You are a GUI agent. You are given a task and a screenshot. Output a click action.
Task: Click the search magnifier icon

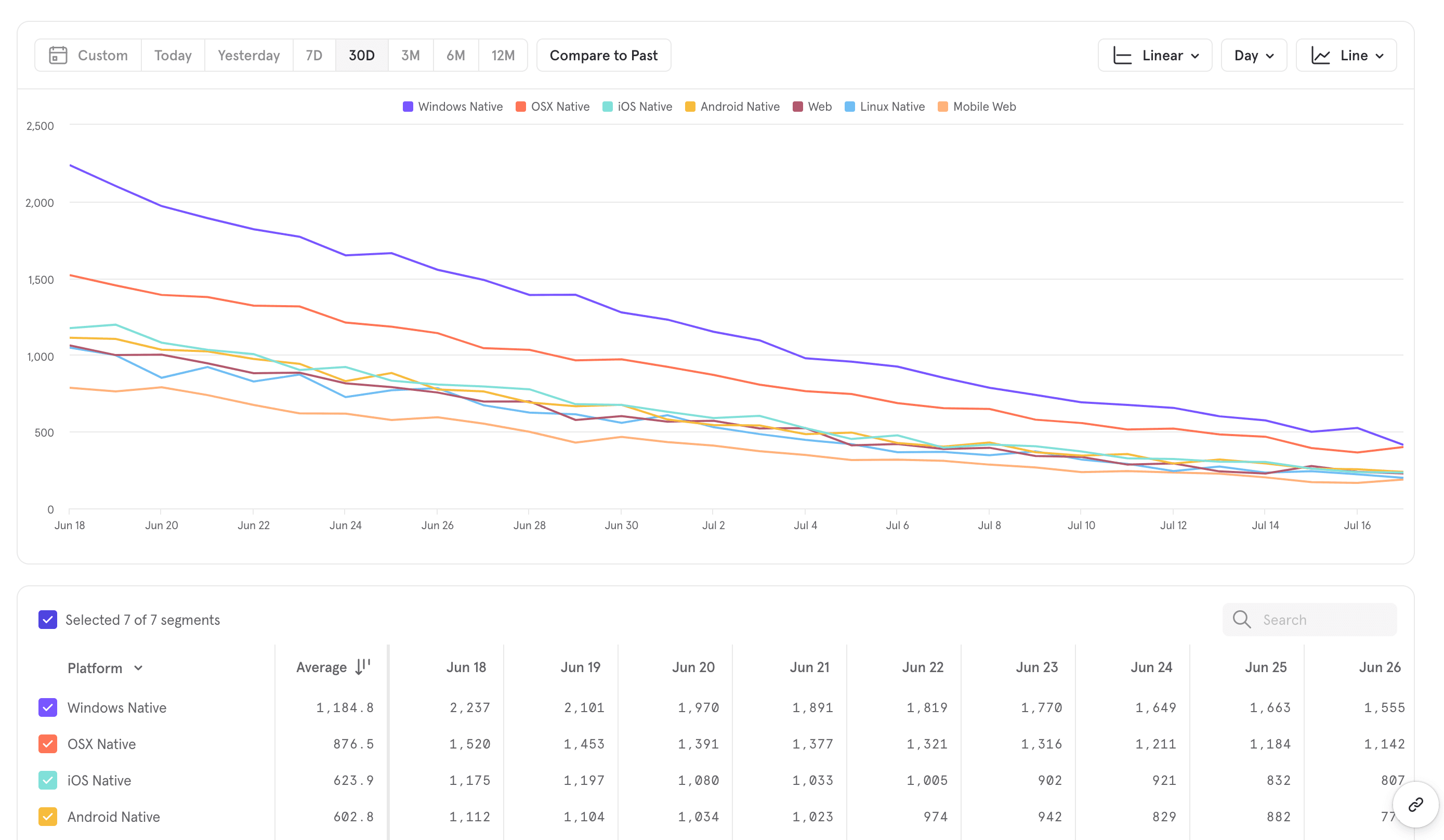pyautogui.click(x=1241, y=620)
